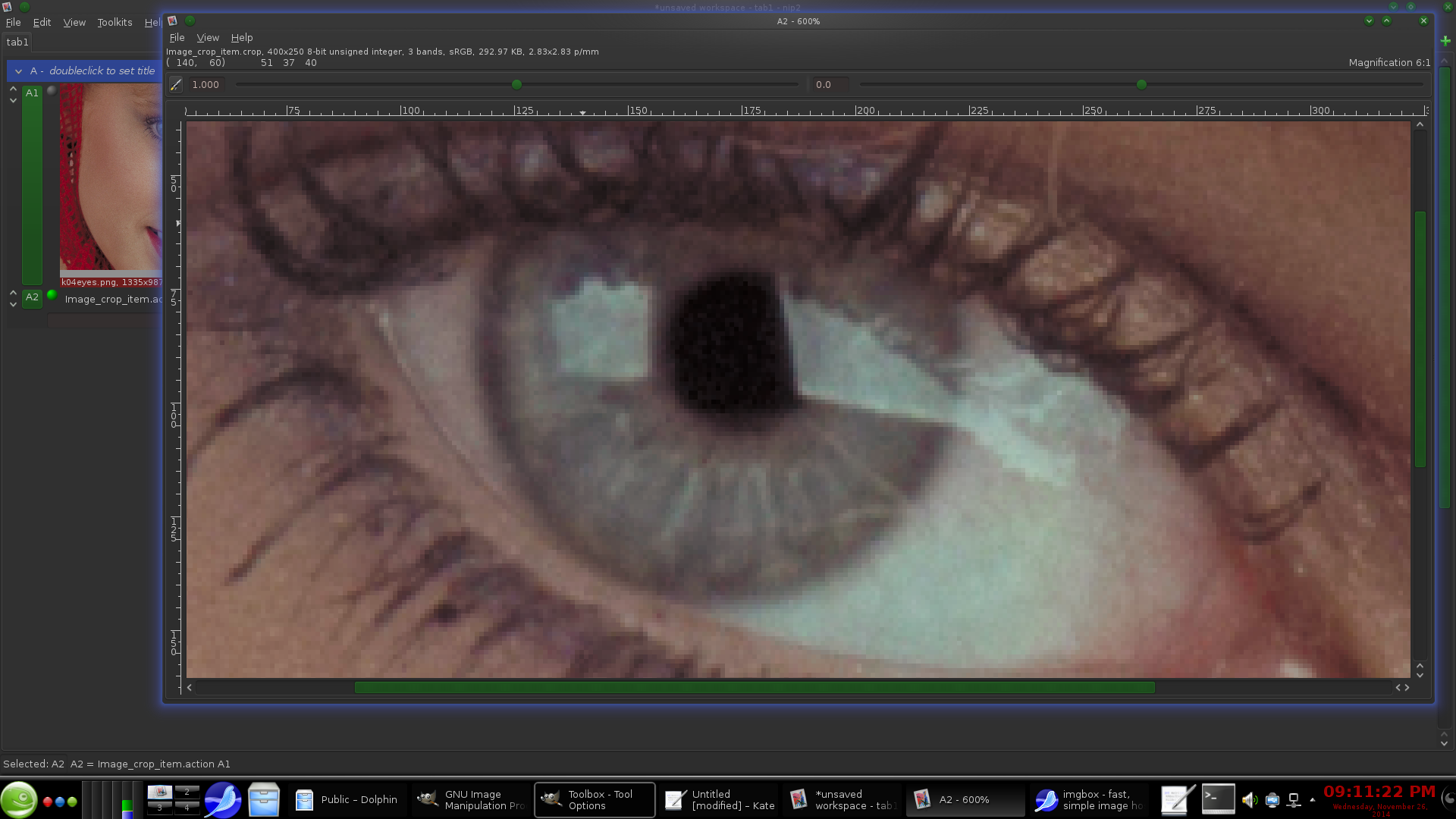Switch to Toolbox - Tool Options taskbar entry

point(595,800)
